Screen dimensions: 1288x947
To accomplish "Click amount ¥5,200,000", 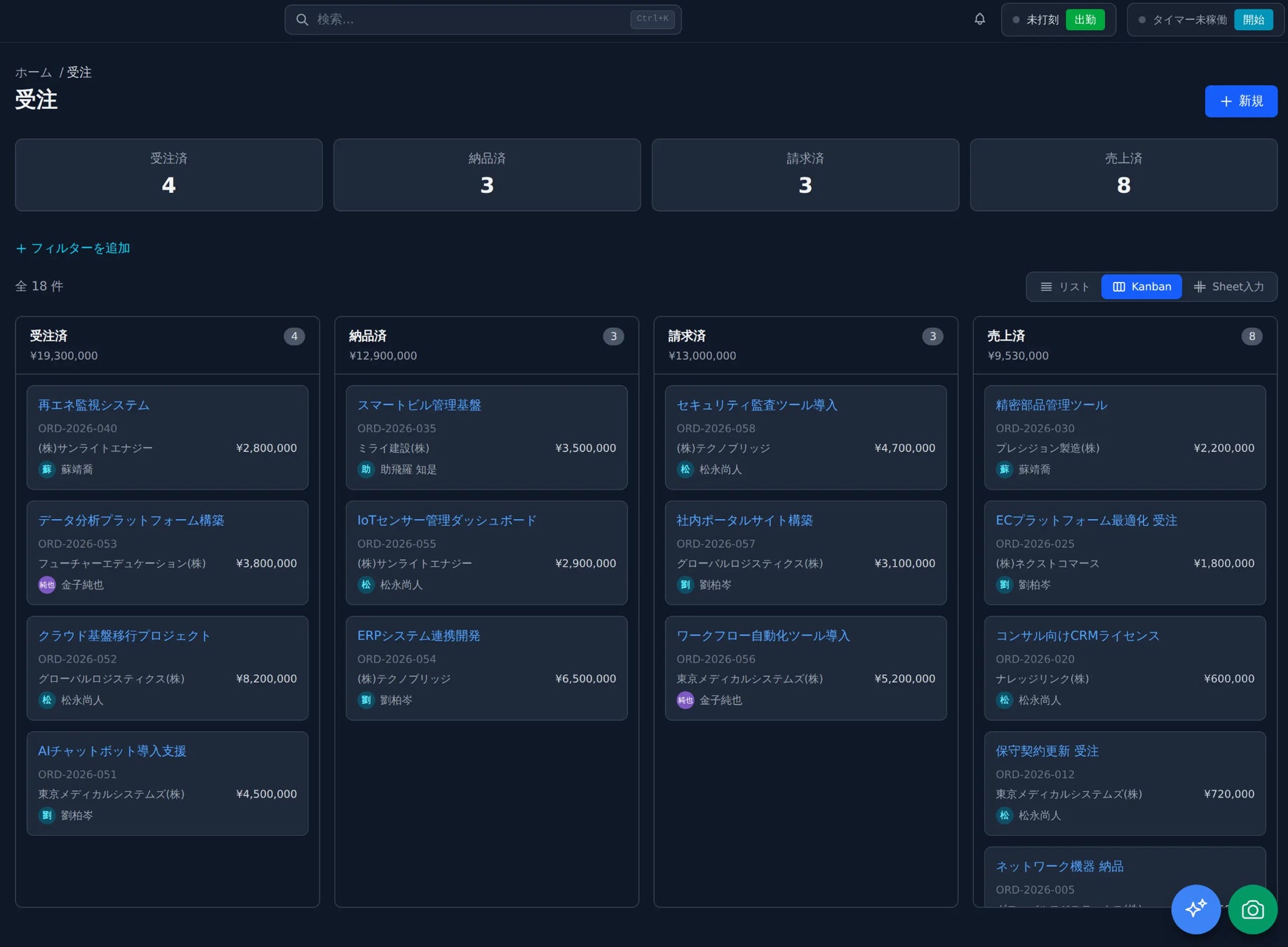I will (905, 679).
